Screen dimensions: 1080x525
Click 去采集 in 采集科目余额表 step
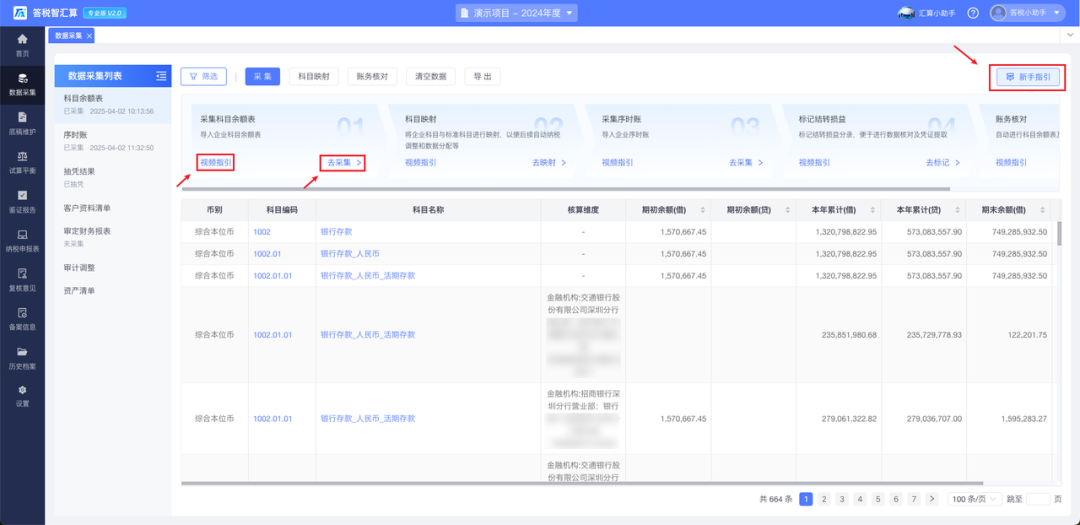click(344, 163)
